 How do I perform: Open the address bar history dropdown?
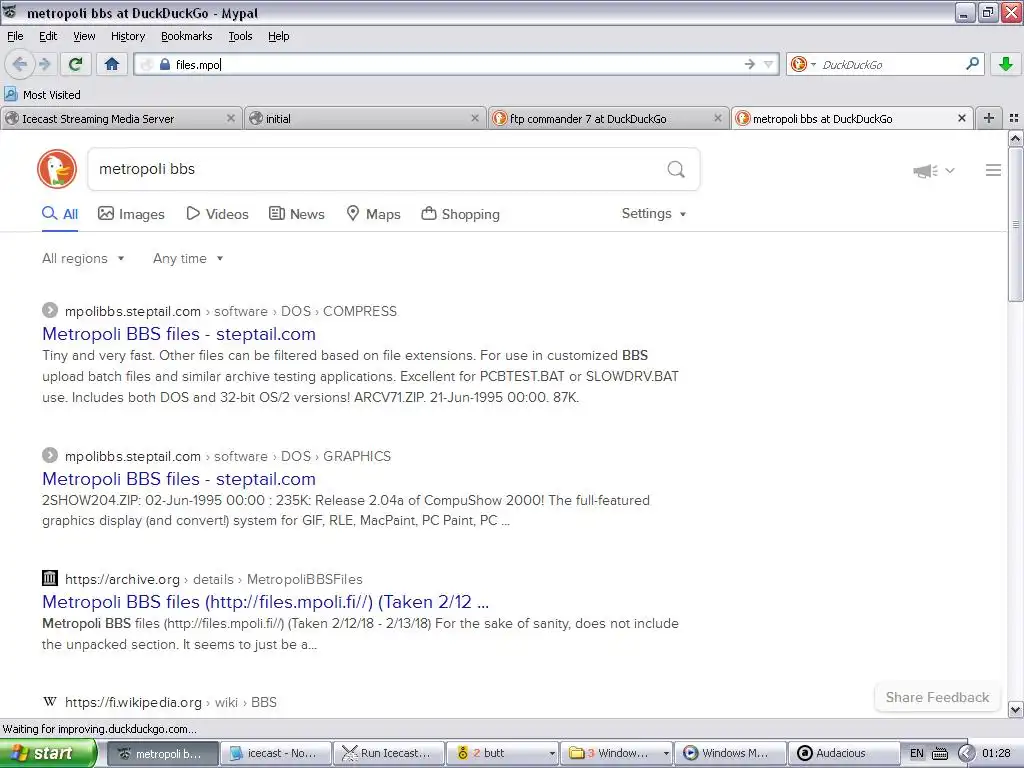click(769, 64)
